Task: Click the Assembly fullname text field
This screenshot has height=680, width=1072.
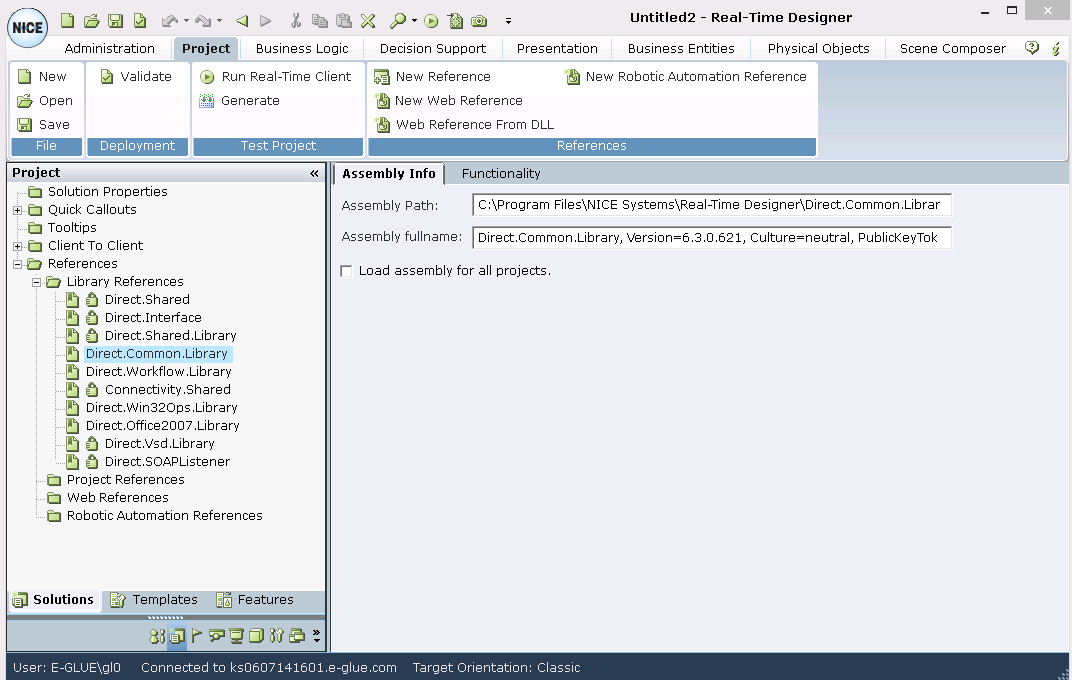Action: click(711, 237)
